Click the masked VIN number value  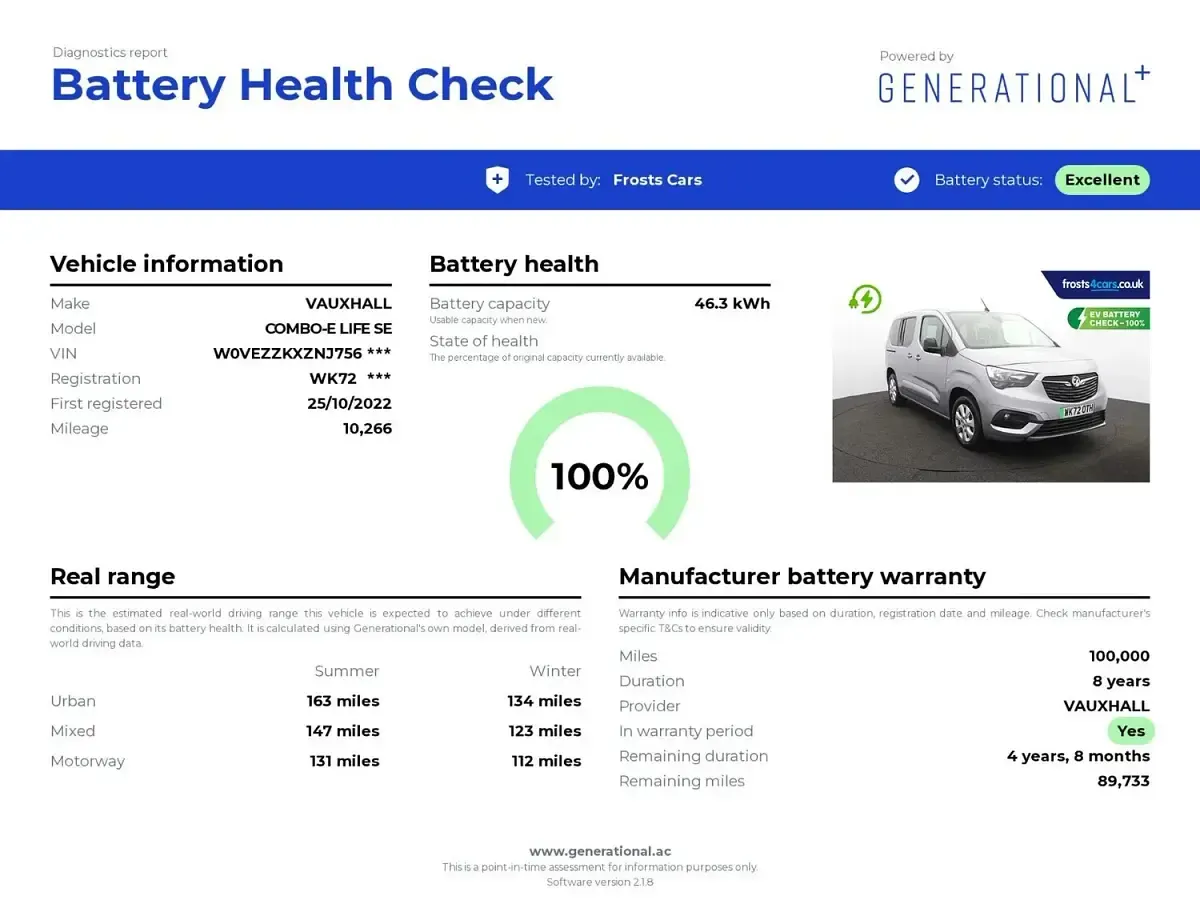tap(302, 354)
